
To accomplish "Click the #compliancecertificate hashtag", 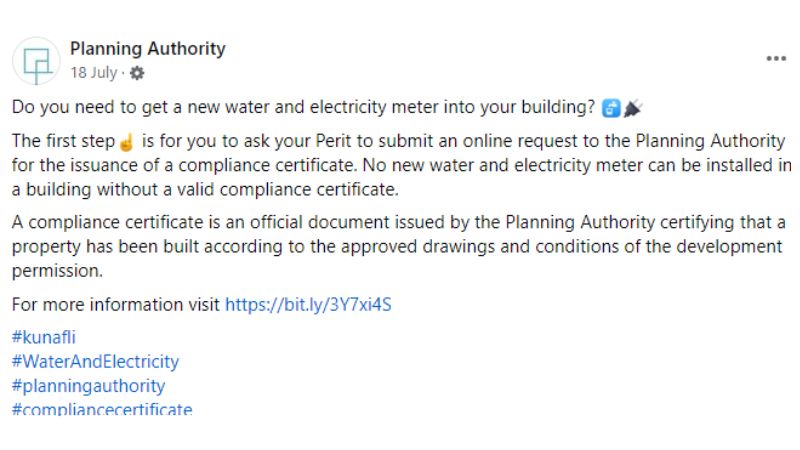I will click(x=101, y=408).
